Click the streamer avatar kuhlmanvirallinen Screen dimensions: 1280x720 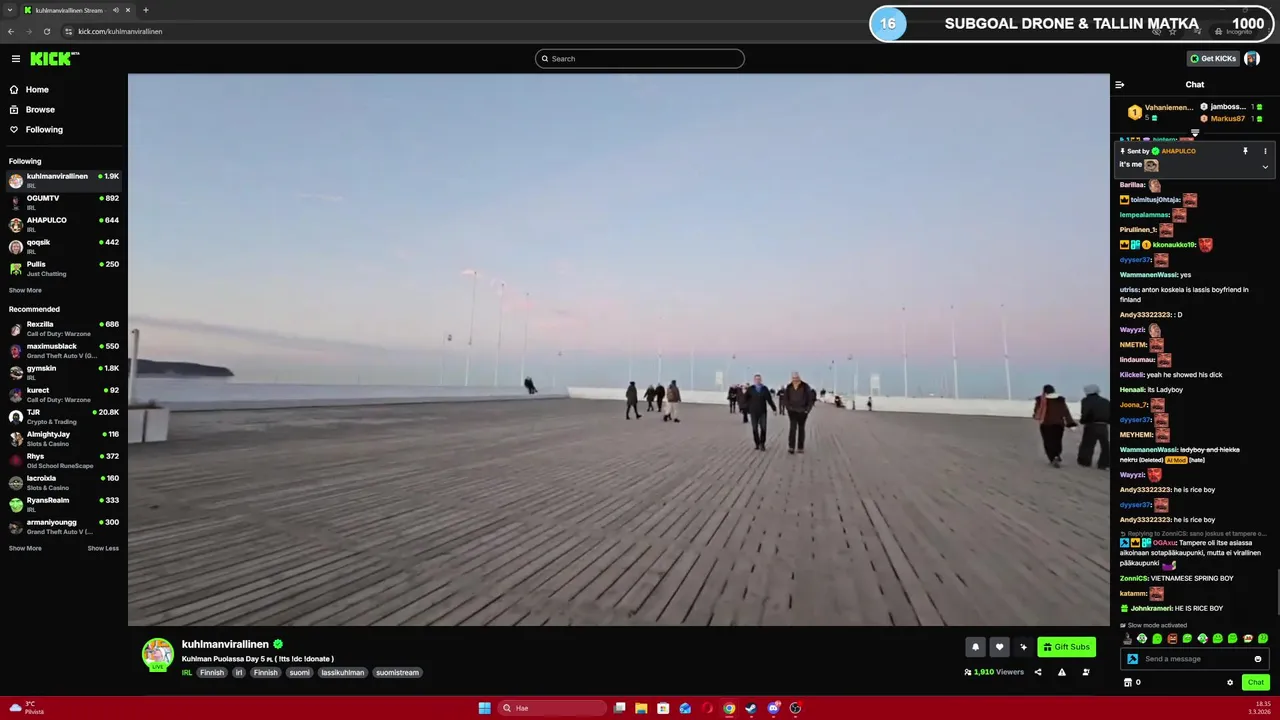tap(157, 653)
